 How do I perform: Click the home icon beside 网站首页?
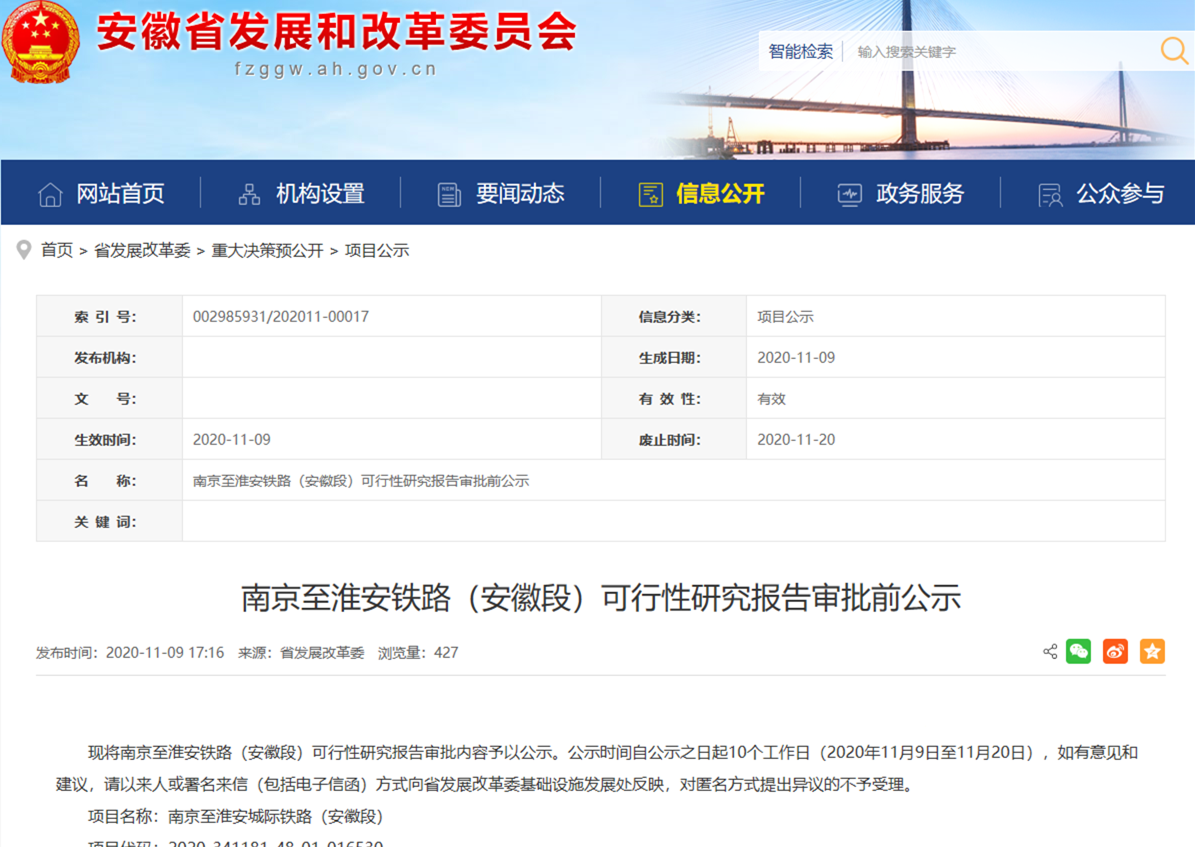point(50,194)
